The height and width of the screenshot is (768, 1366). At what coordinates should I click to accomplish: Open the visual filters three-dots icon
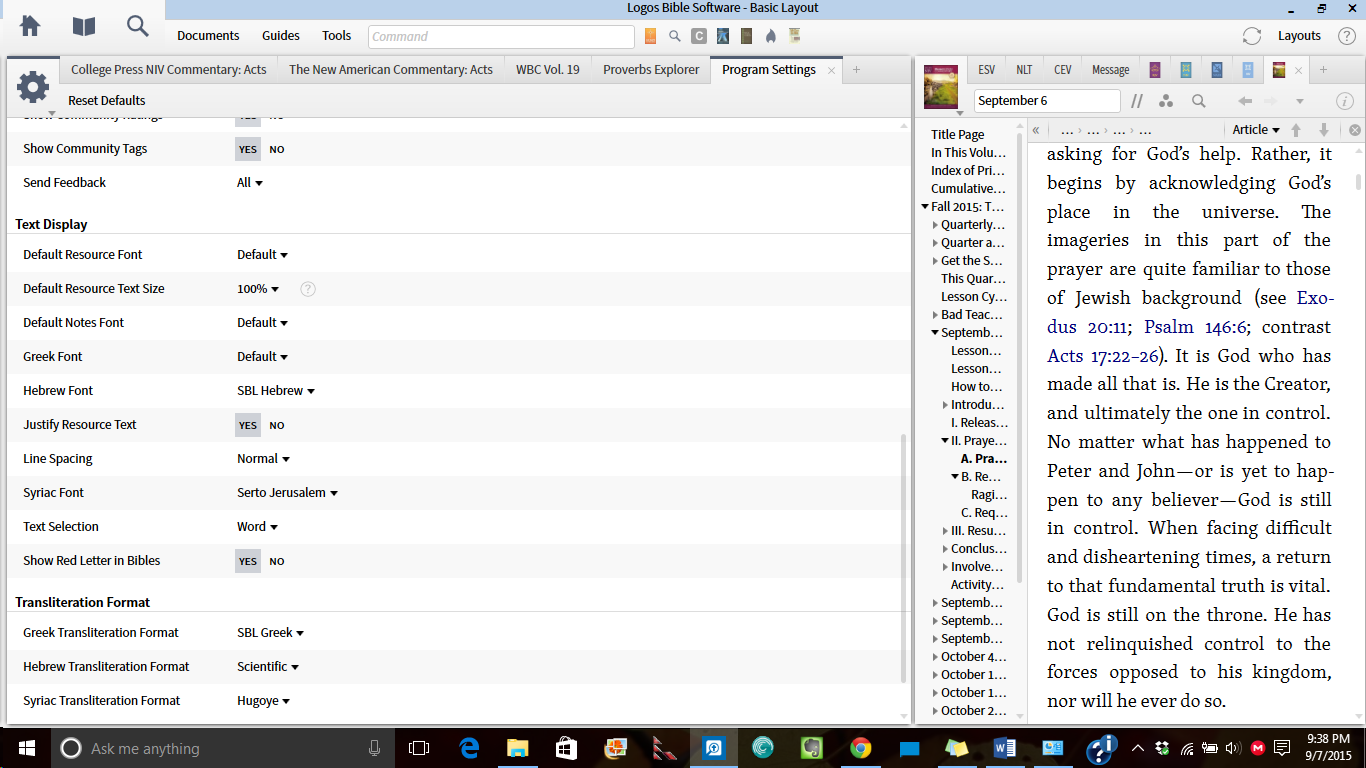click(x=1166, y=101)
